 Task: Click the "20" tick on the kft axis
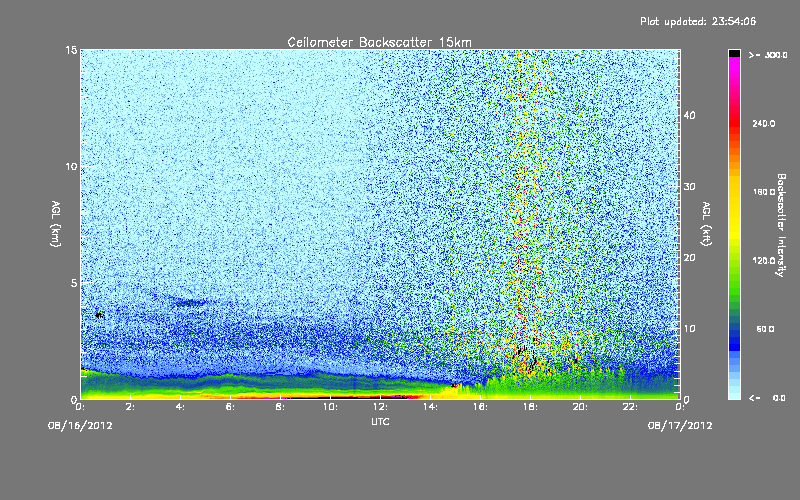click(x=689, y=257)
